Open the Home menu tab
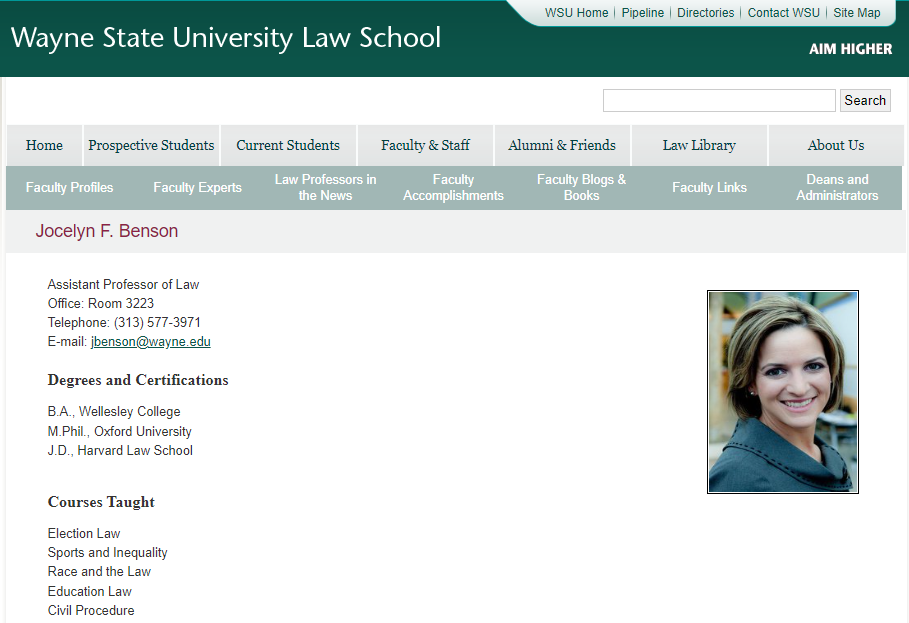The width and height of the screenshot is (909, 623). click(x=44, y=145)
